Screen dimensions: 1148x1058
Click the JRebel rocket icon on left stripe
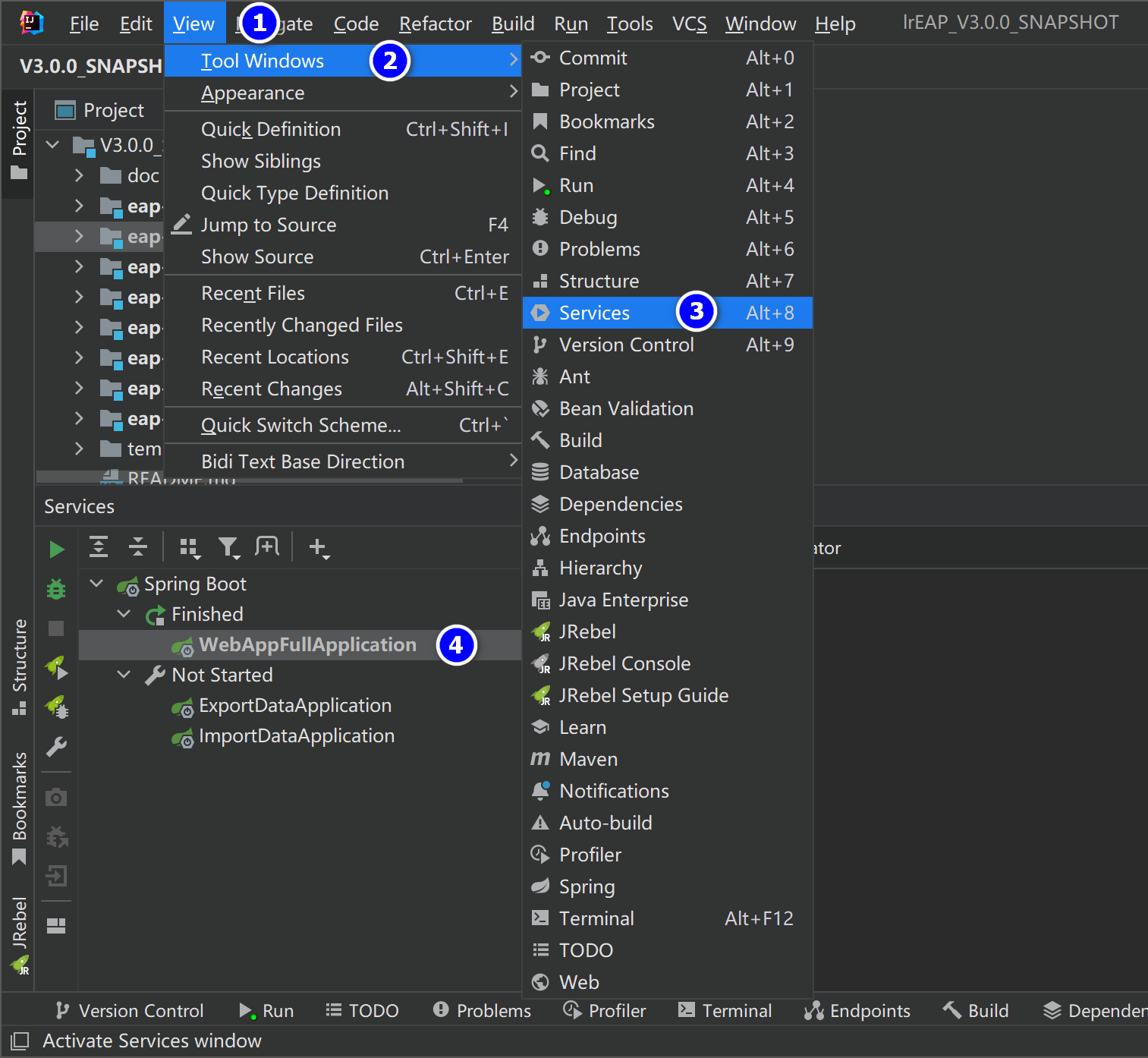(x=20, y=965)
